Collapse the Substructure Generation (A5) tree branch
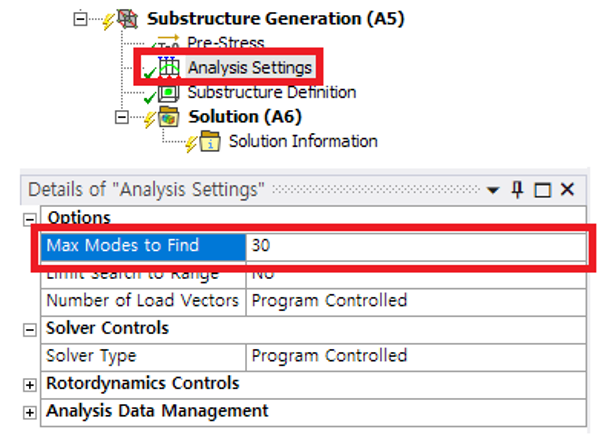Image resolution: width=604 pixels, height=438 pixels. [81, 18]
